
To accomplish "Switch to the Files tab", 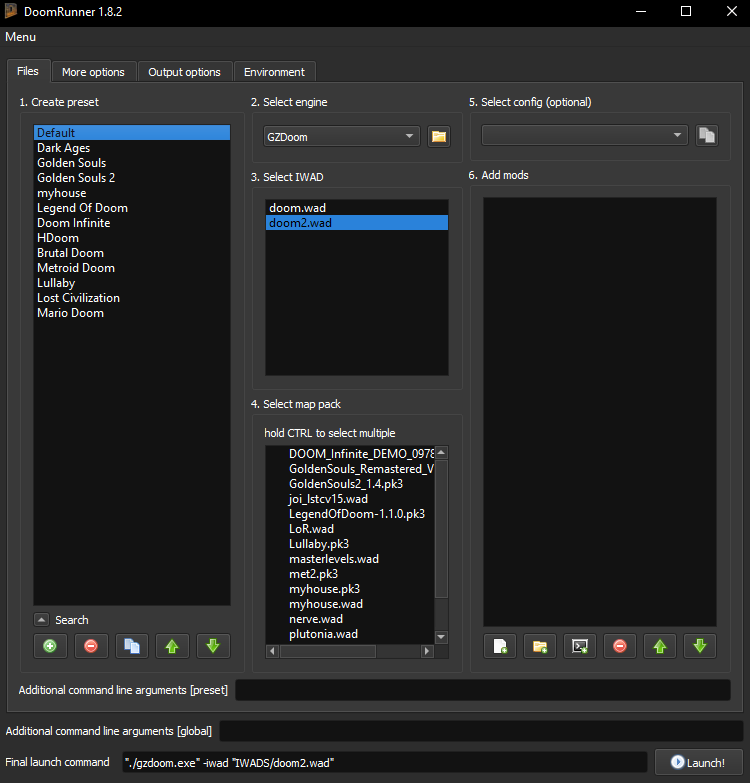I will 28,71.
